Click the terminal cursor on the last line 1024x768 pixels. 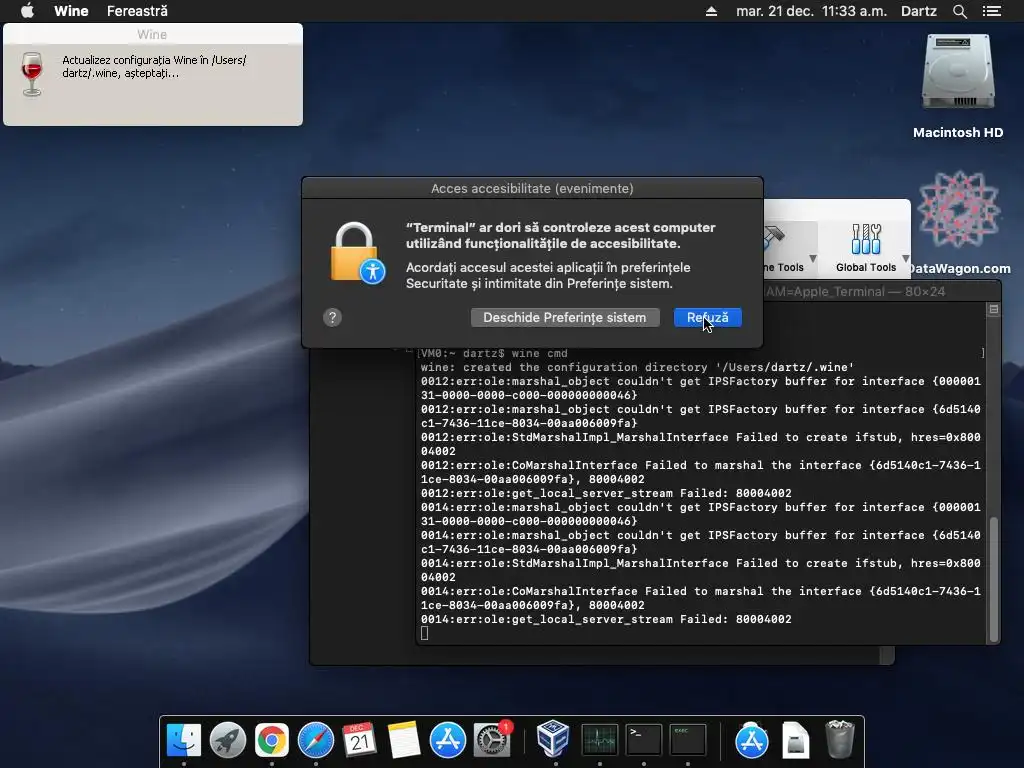point(424,633)
